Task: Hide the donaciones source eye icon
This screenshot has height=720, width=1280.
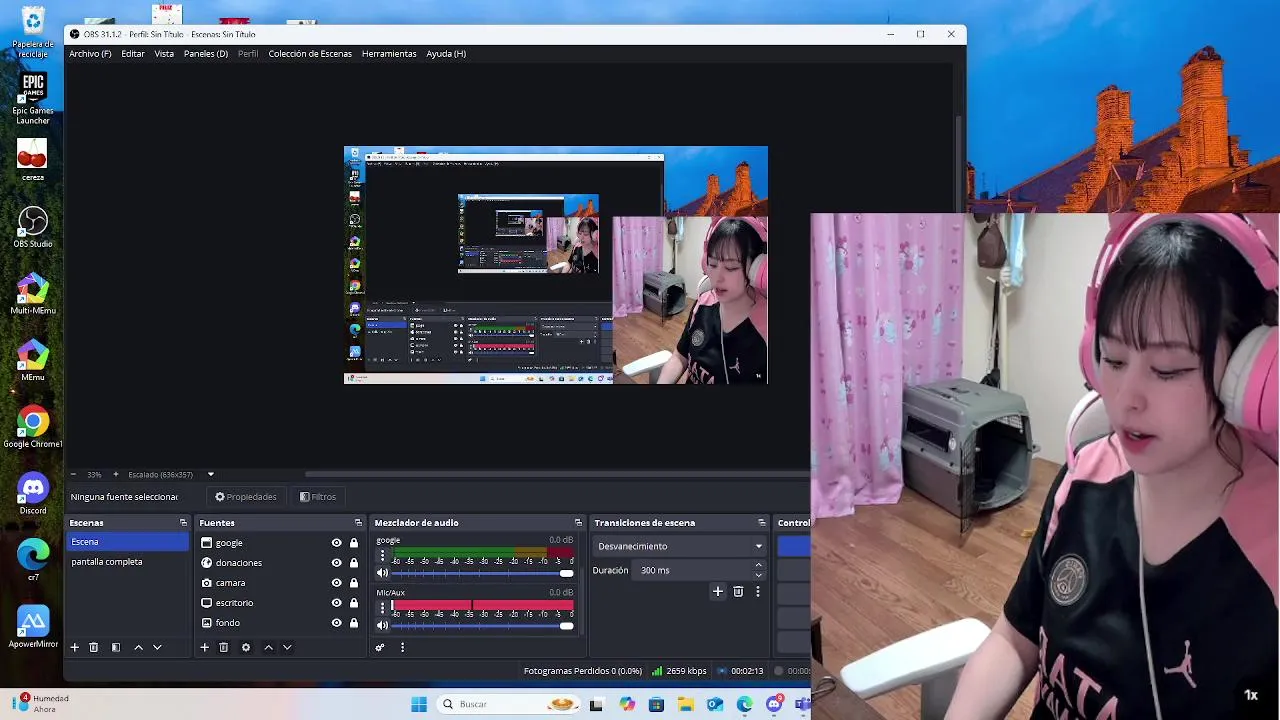Action: (x=336, y=563)
